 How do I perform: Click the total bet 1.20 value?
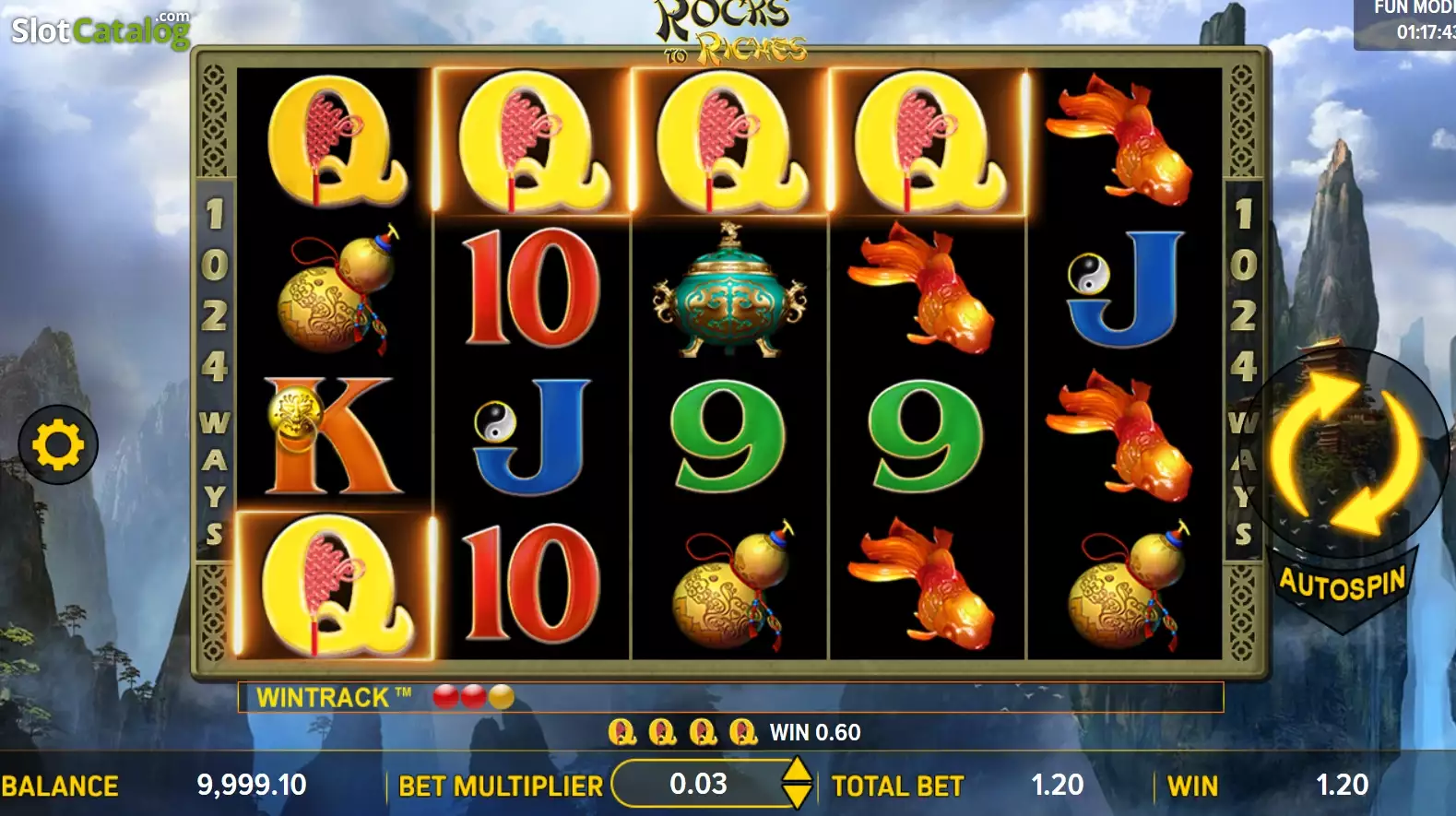[x=1057, y=785]
